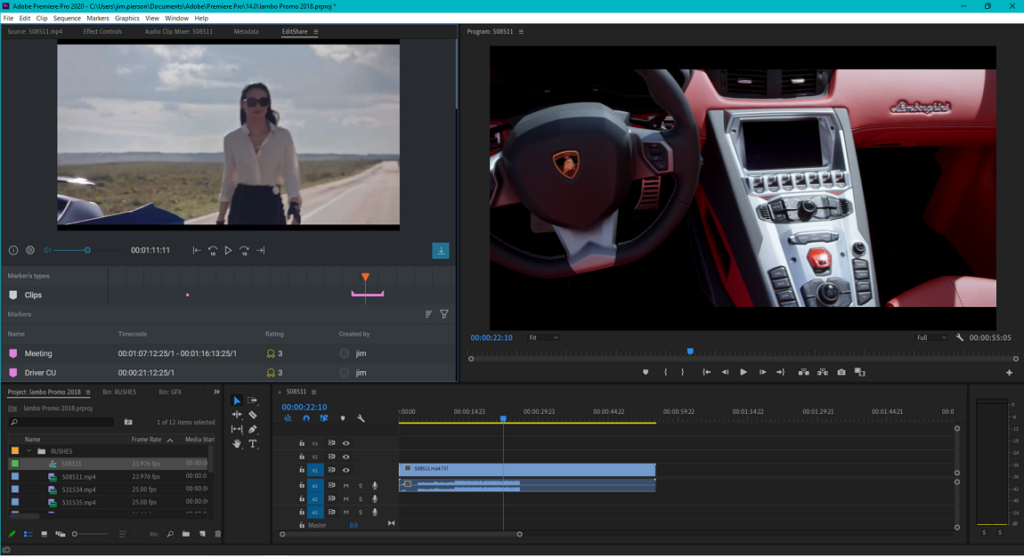The height and width of the screenshot is (558, 1024).
Task: Toggle V3 track output eye
Action: (346, 444)
